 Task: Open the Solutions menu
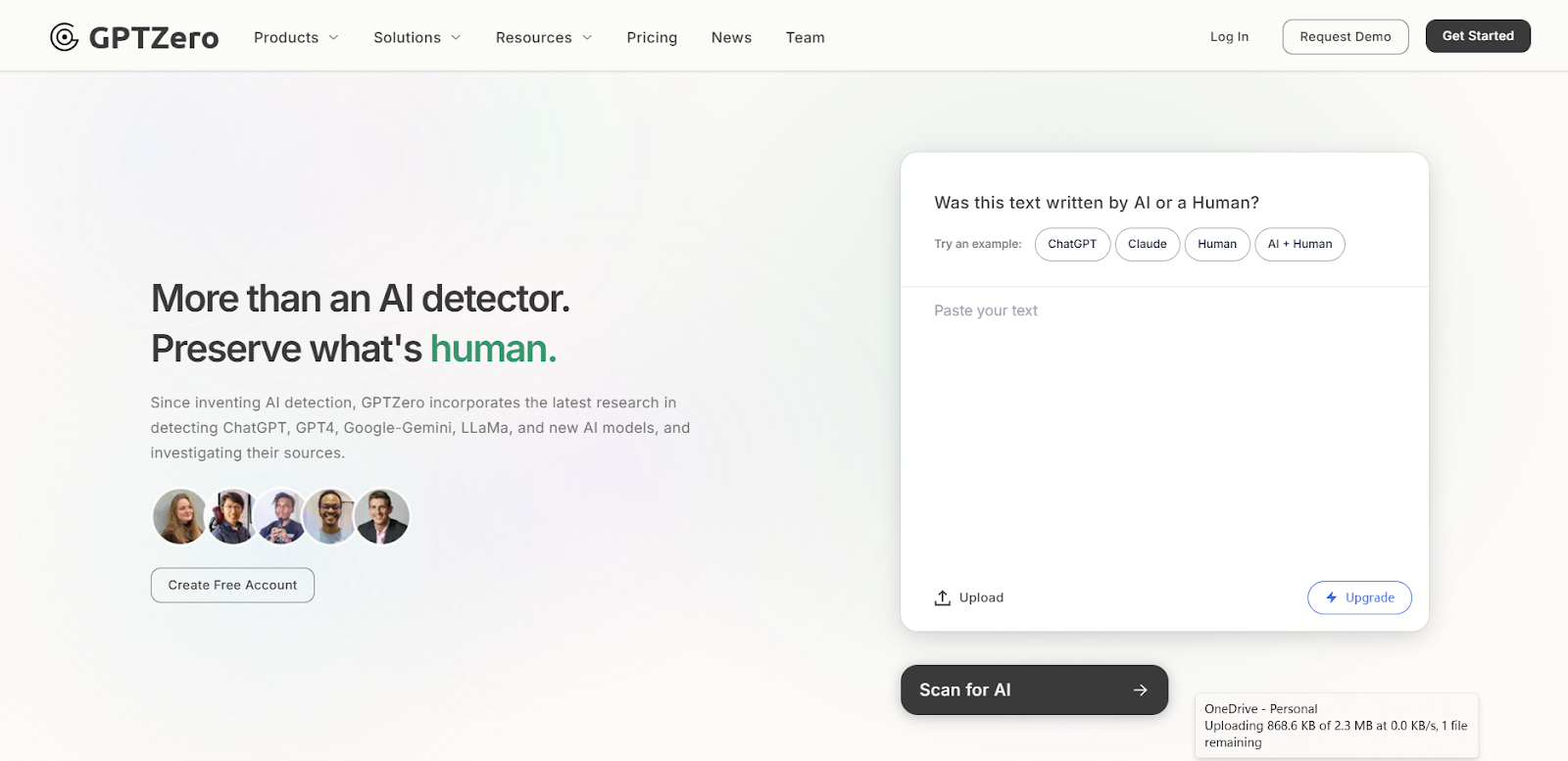[417, 37]
